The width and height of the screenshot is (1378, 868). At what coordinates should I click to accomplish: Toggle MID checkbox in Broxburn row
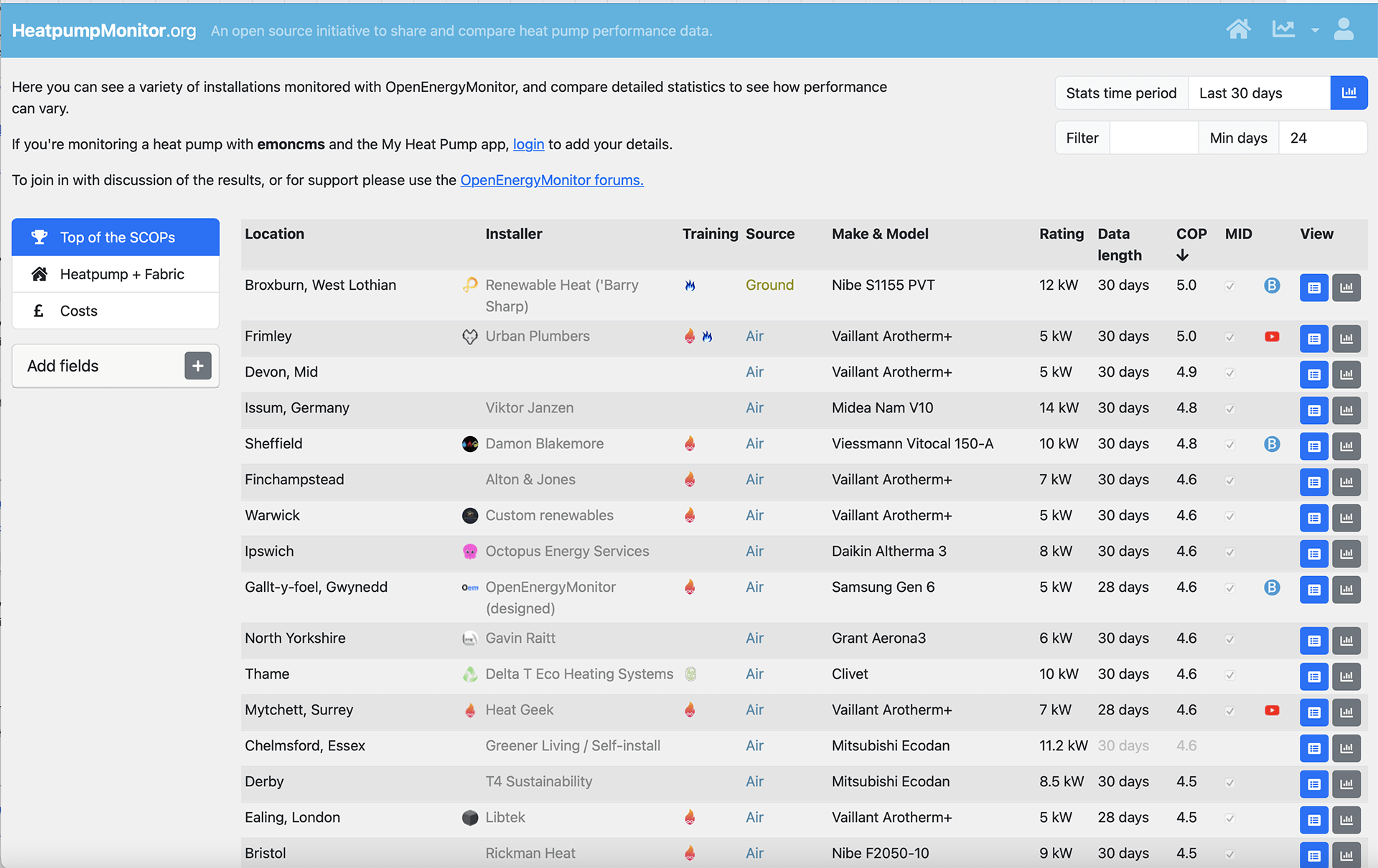pyautogui.click(x=1229, y=286)
